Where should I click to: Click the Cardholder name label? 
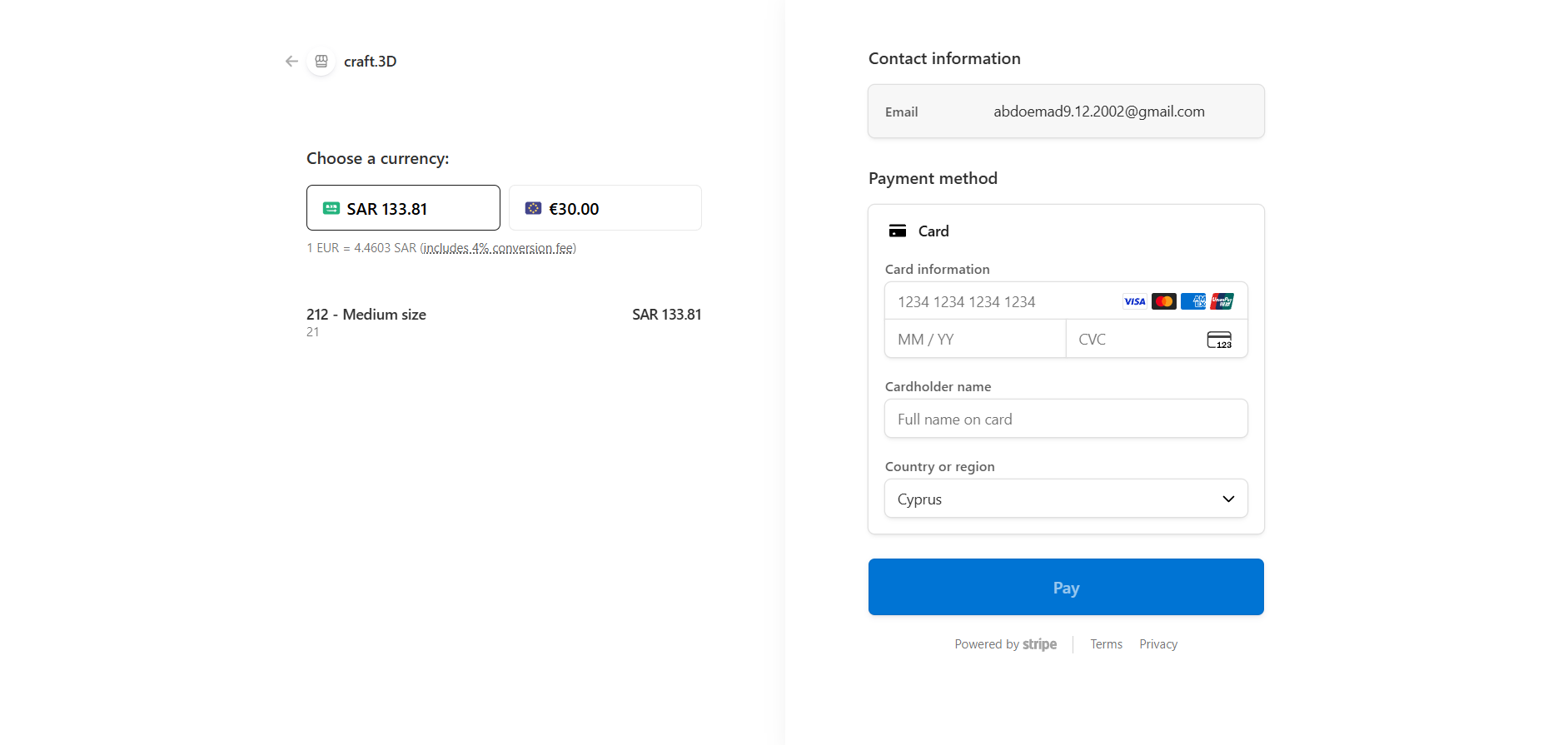click(x=938, y=386)
